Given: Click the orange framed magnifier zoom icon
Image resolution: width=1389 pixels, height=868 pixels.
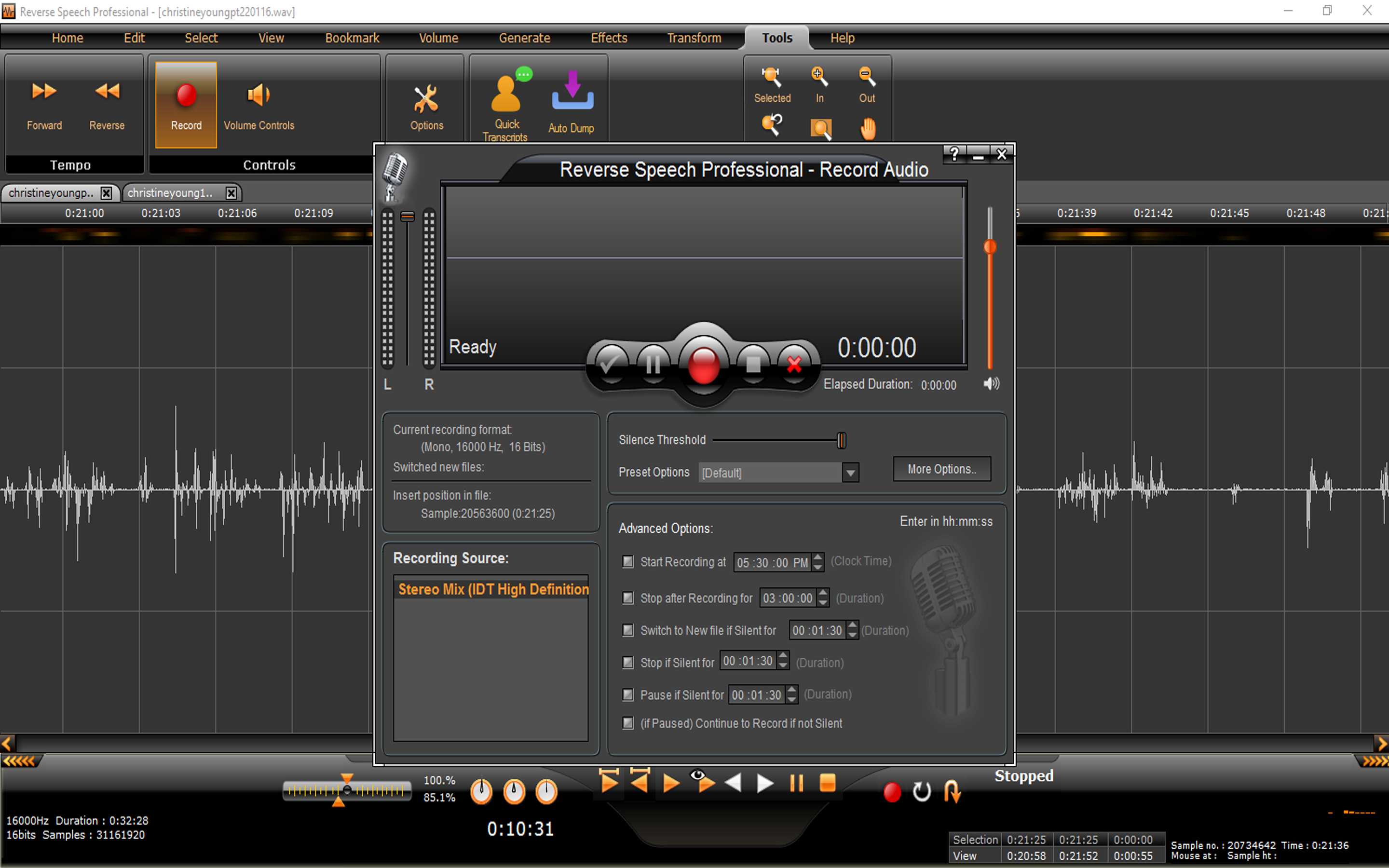Looking at the screenshot, I should click(x=820, y=129).
